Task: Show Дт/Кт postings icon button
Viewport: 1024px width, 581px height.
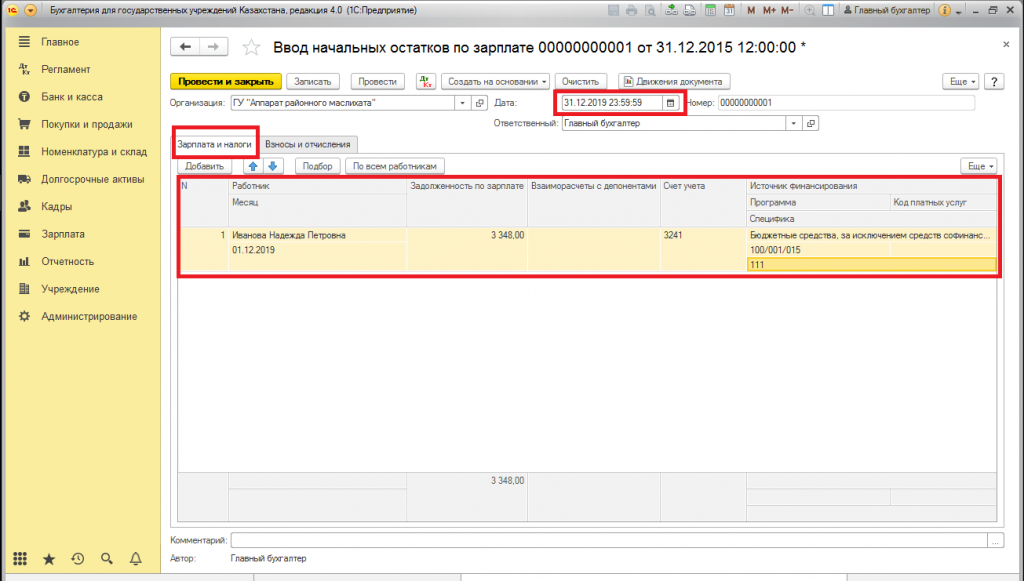Action: 424,81
